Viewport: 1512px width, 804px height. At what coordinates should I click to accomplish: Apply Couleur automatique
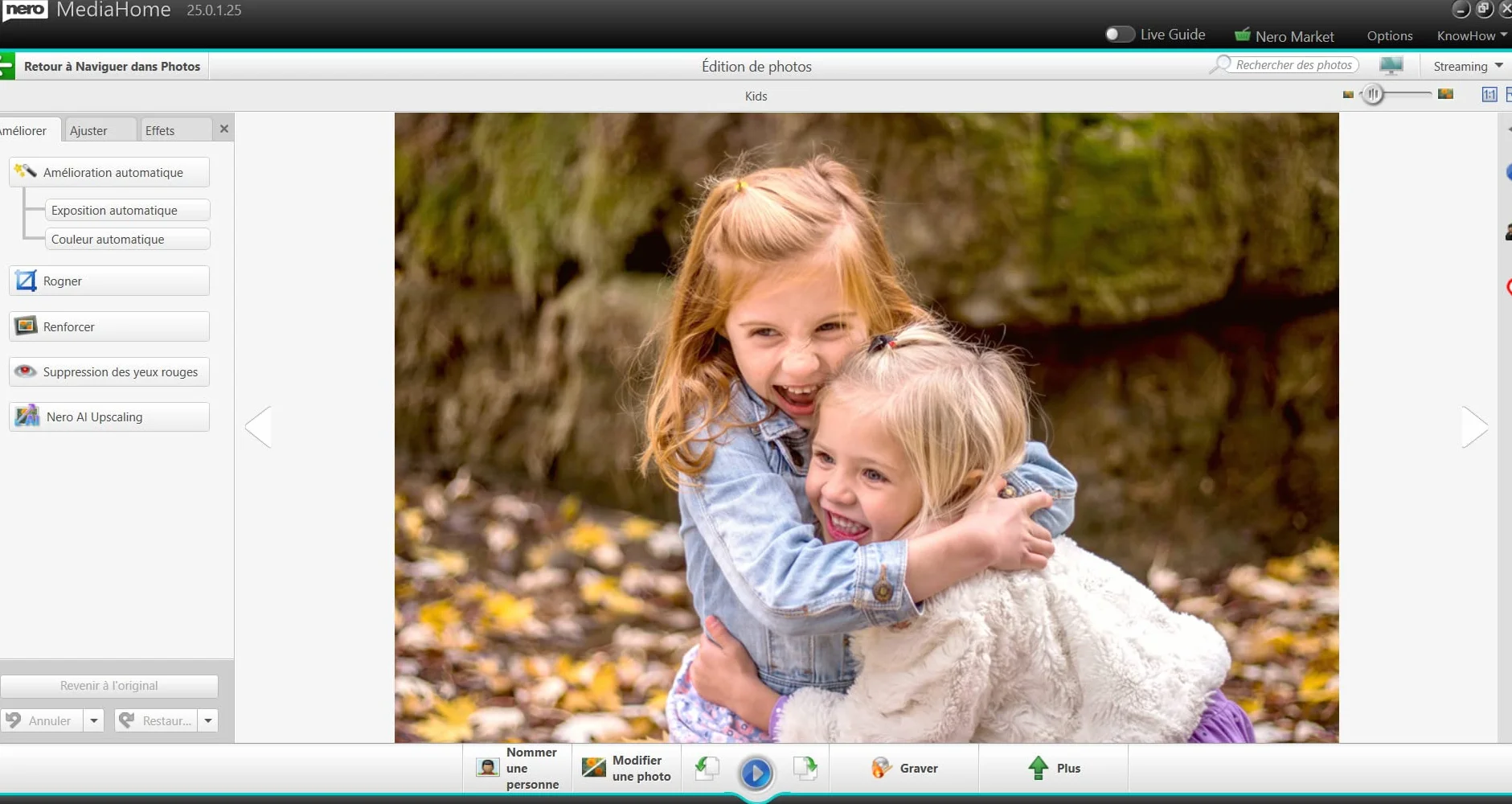(128, 239)
